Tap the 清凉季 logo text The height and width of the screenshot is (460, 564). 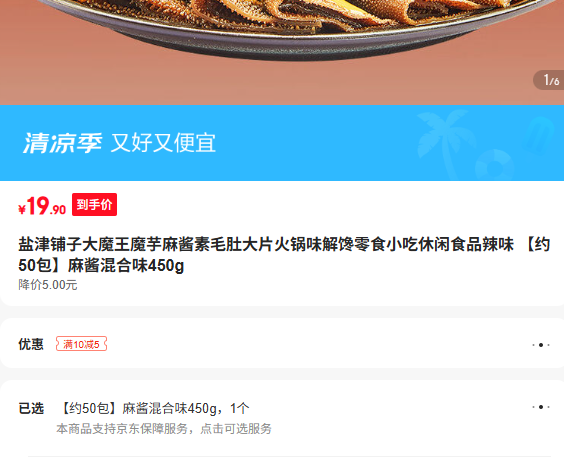(x=63, y=143)
